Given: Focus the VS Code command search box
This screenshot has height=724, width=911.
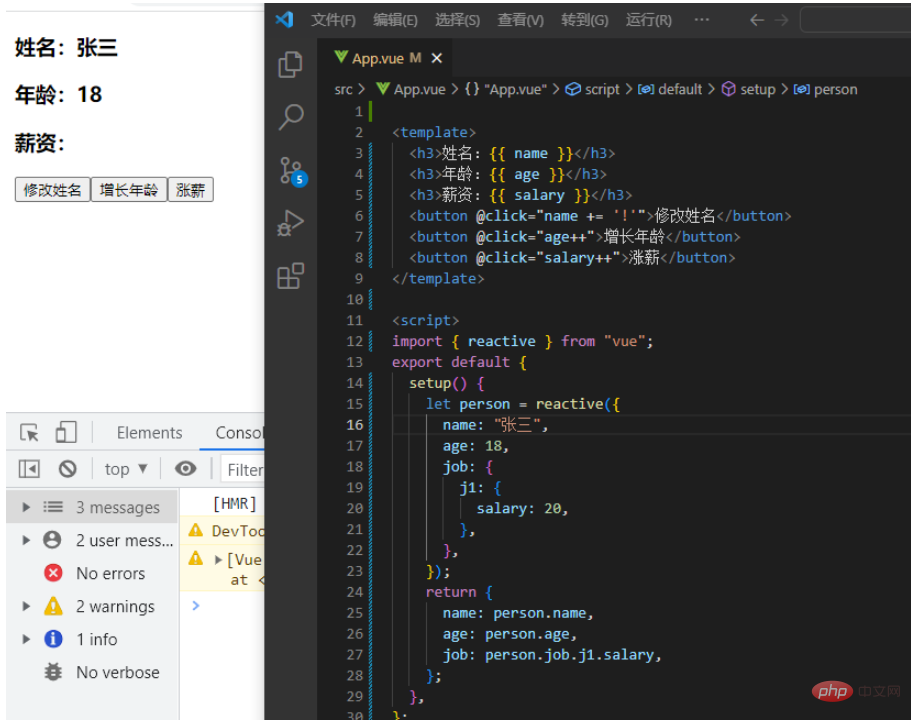Looking at the screenshot, I should [x=855, y=20].
